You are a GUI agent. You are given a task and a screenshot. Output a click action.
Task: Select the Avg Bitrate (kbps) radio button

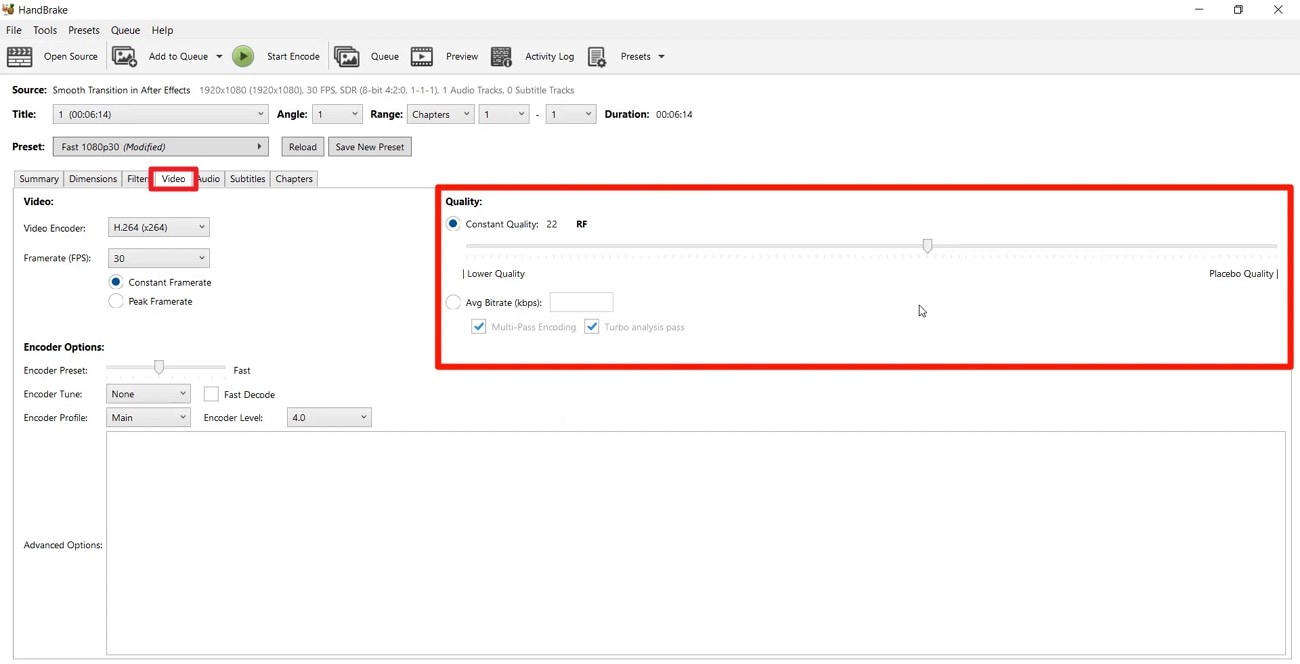(x=453, y=302)
